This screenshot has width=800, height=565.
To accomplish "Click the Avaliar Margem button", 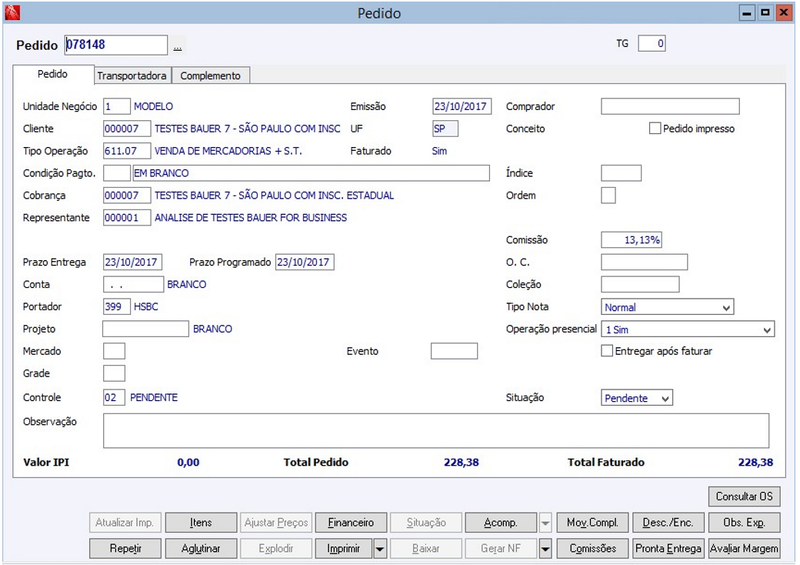I will (744, 549).
